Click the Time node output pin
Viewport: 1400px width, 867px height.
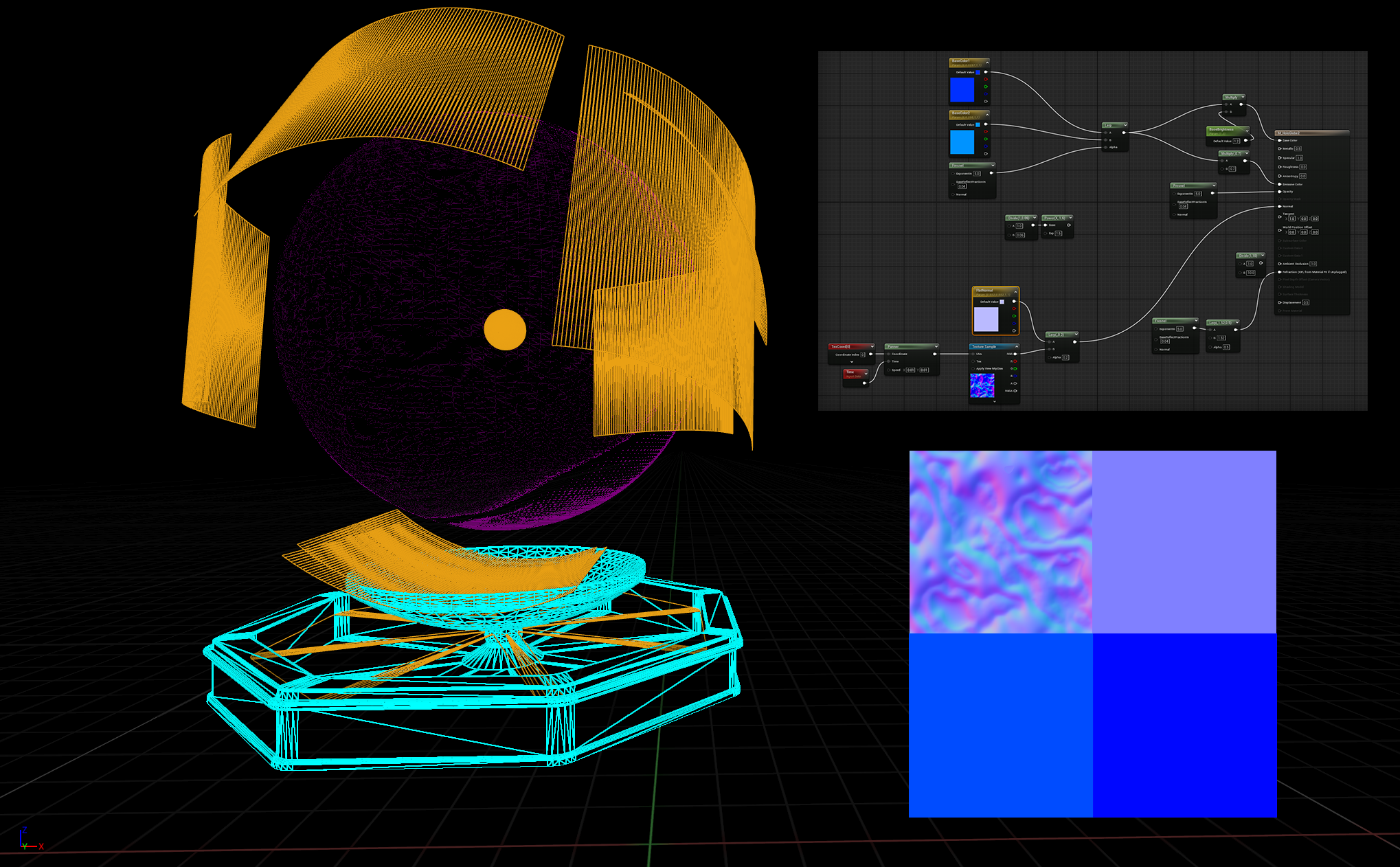pos(864,383)
